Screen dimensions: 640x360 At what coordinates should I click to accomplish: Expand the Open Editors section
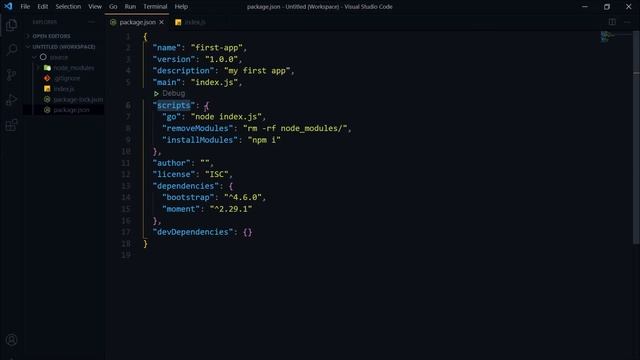point(28,36)
